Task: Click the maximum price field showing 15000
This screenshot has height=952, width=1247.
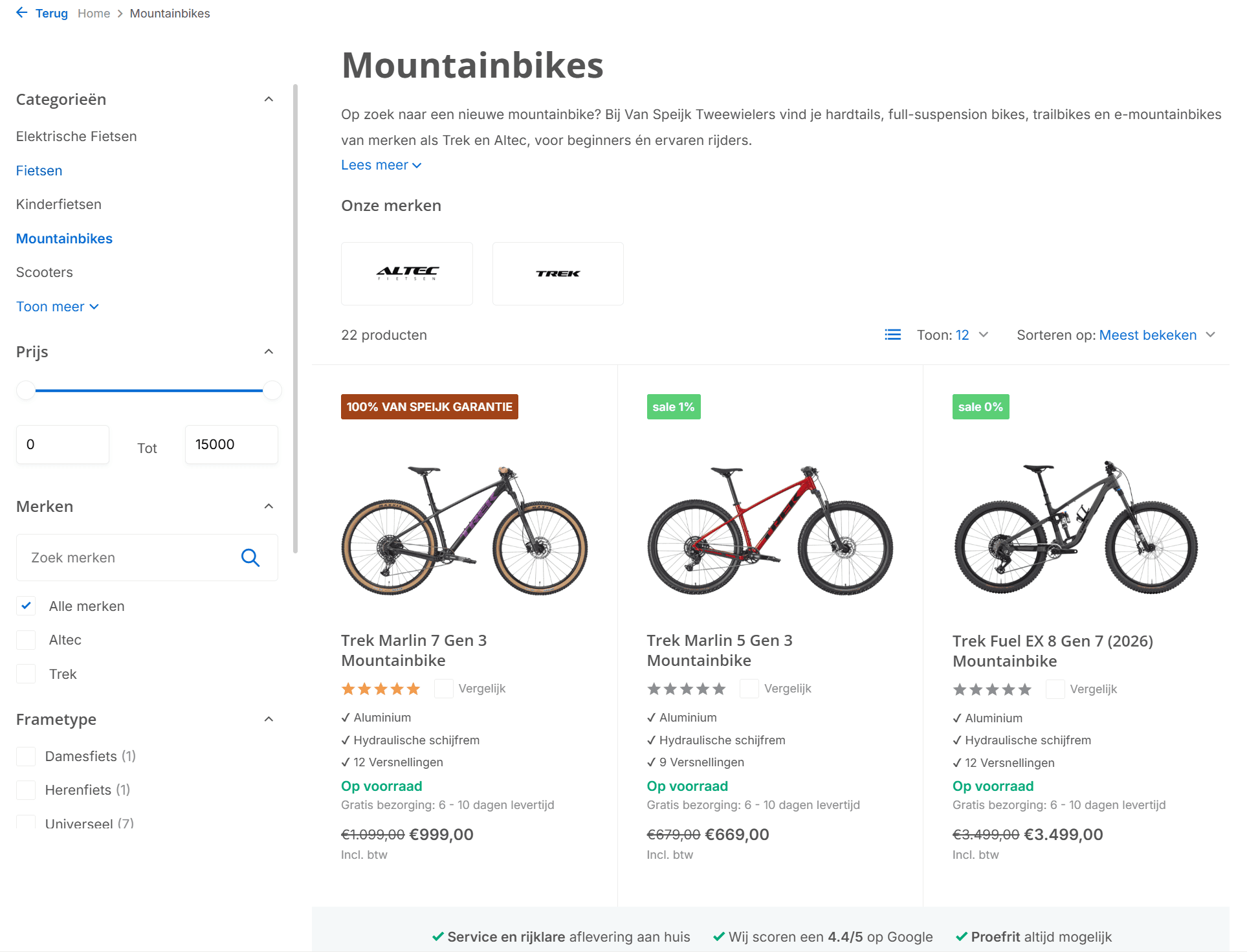Action: [x=232, y=445]
